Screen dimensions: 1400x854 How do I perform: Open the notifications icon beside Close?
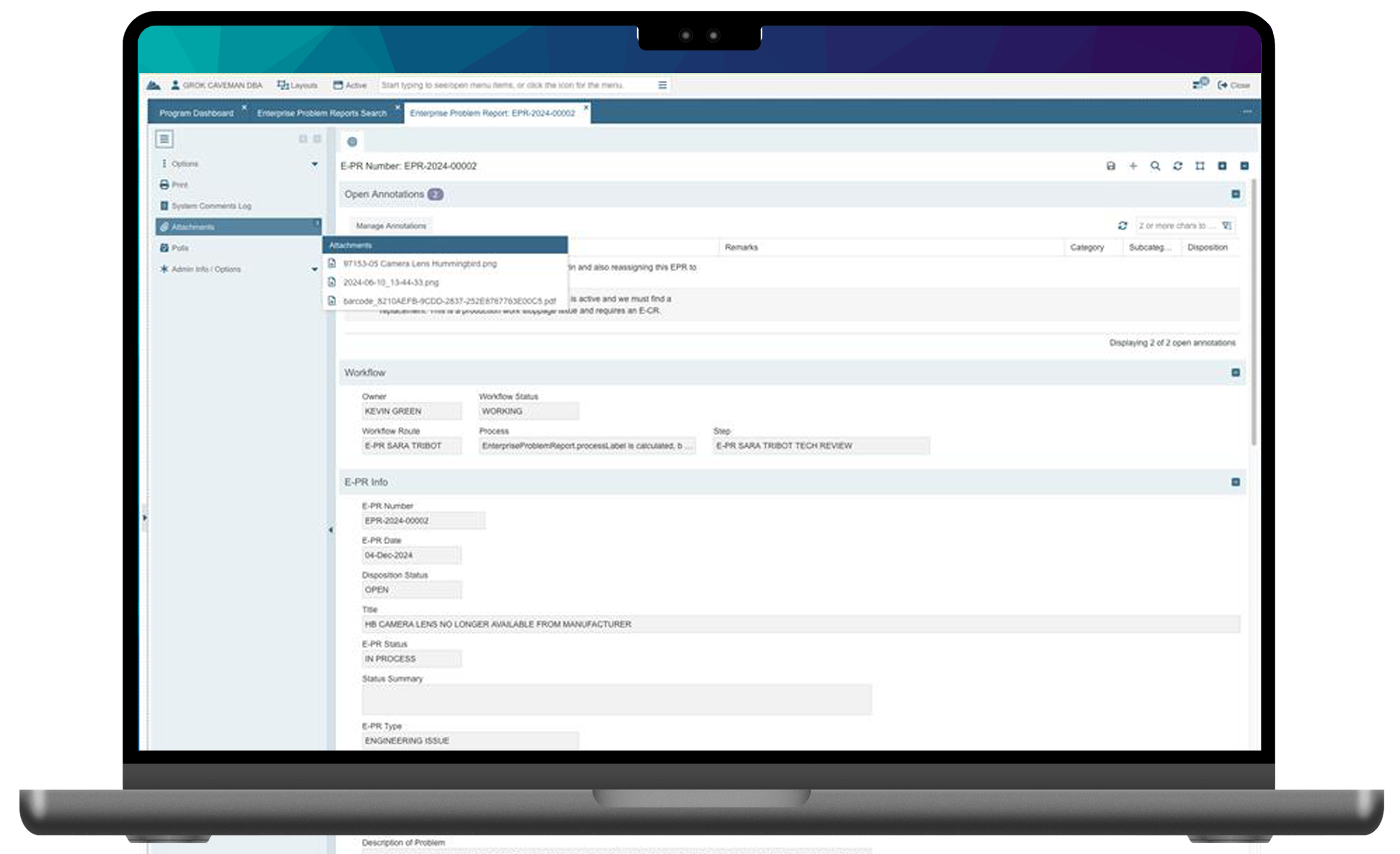tap(1200, 84)
